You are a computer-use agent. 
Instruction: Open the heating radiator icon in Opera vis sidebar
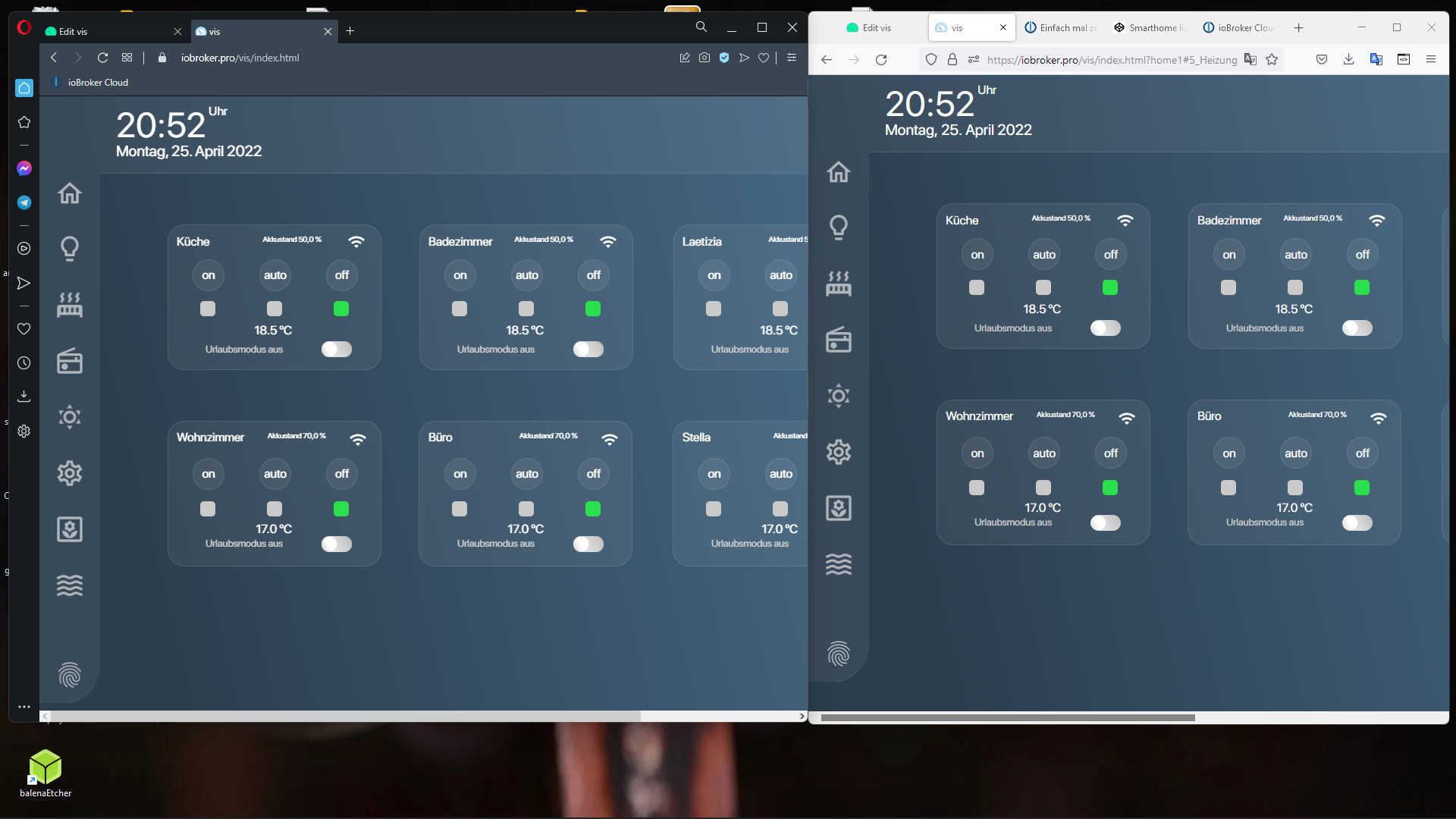[x=69, y=304]
